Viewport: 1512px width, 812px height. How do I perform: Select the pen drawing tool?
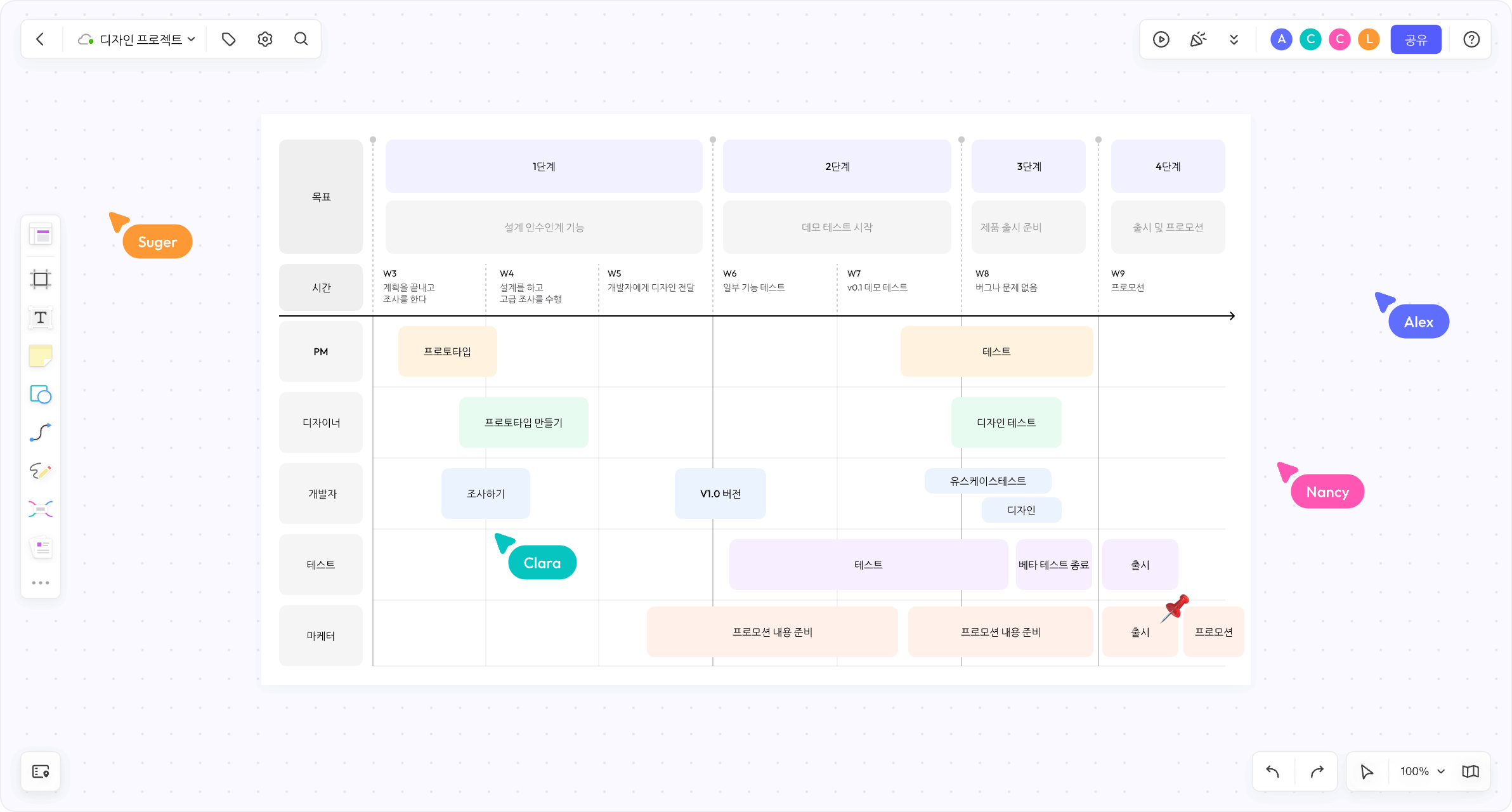click(x=41, y=471)
